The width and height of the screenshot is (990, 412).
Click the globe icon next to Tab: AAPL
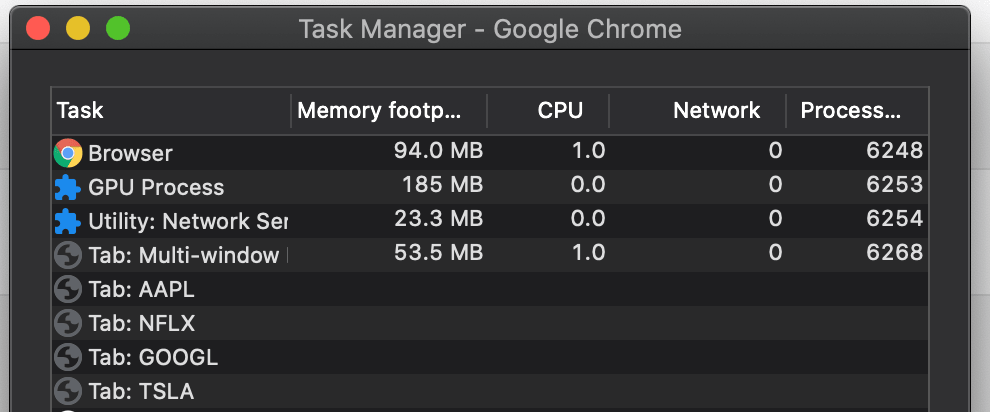[68, 290]
